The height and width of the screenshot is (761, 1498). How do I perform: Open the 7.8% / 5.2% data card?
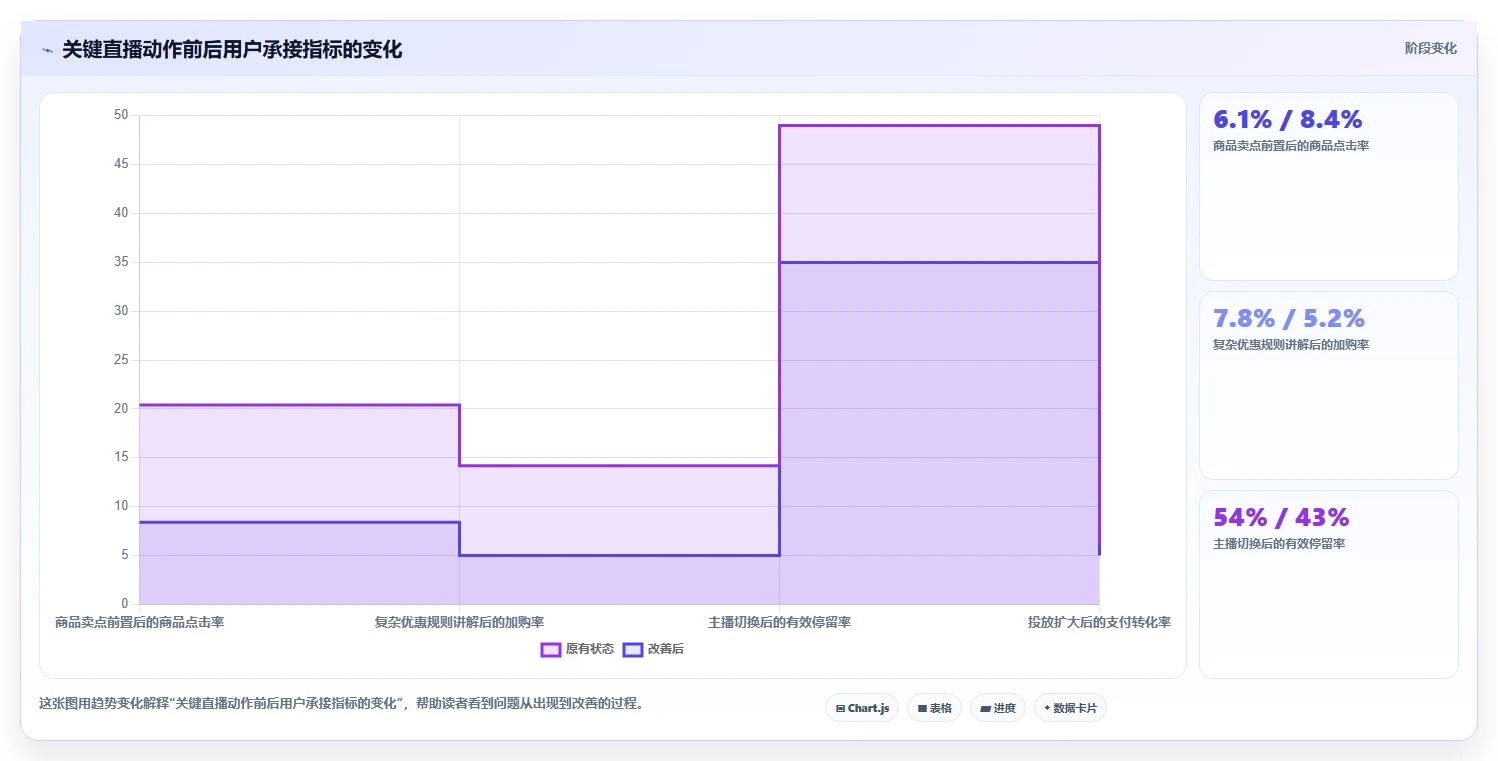pyautogui.click(x=1328, y=385)
